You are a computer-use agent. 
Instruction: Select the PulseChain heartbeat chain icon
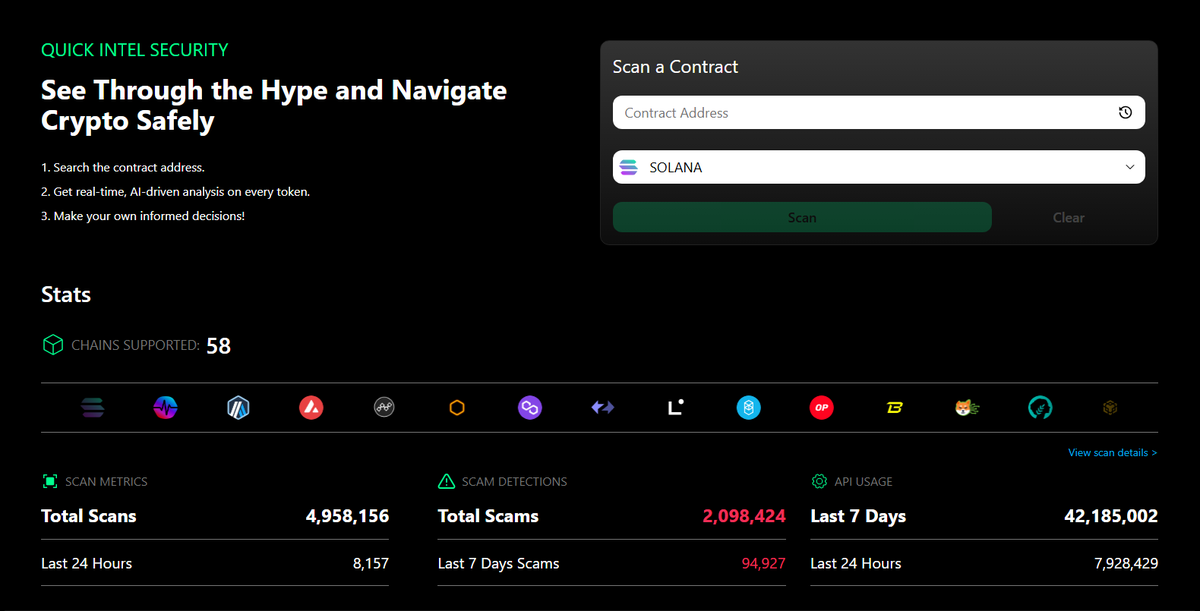pos(165,408)
